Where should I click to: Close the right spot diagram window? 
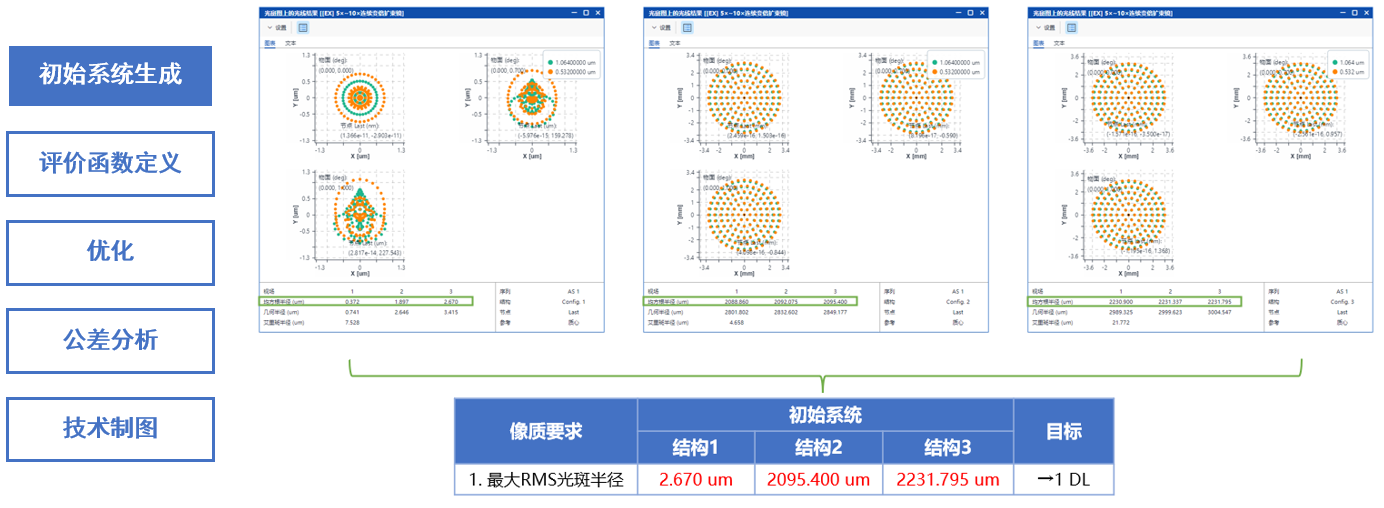coord(1367,13)
